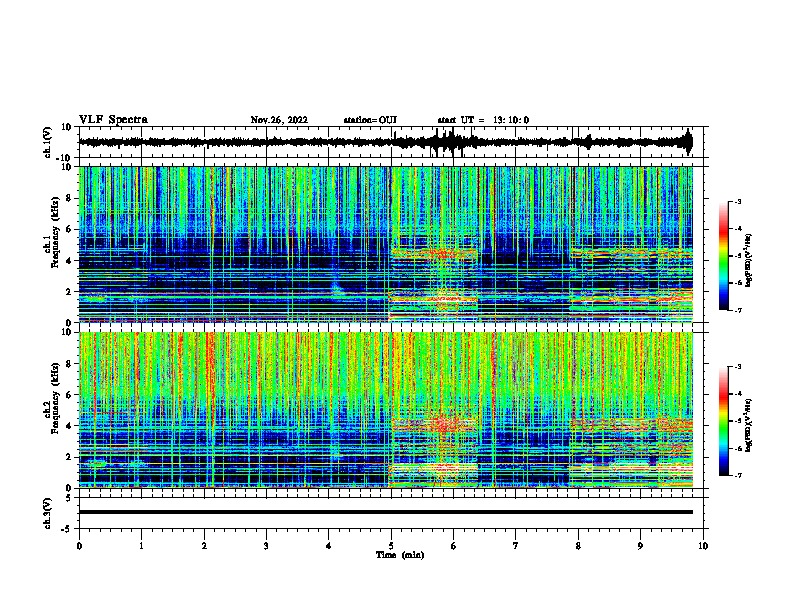The image size is (792, 612).
Task: Click time axis tick label "8"
Action: click(578, 546)
